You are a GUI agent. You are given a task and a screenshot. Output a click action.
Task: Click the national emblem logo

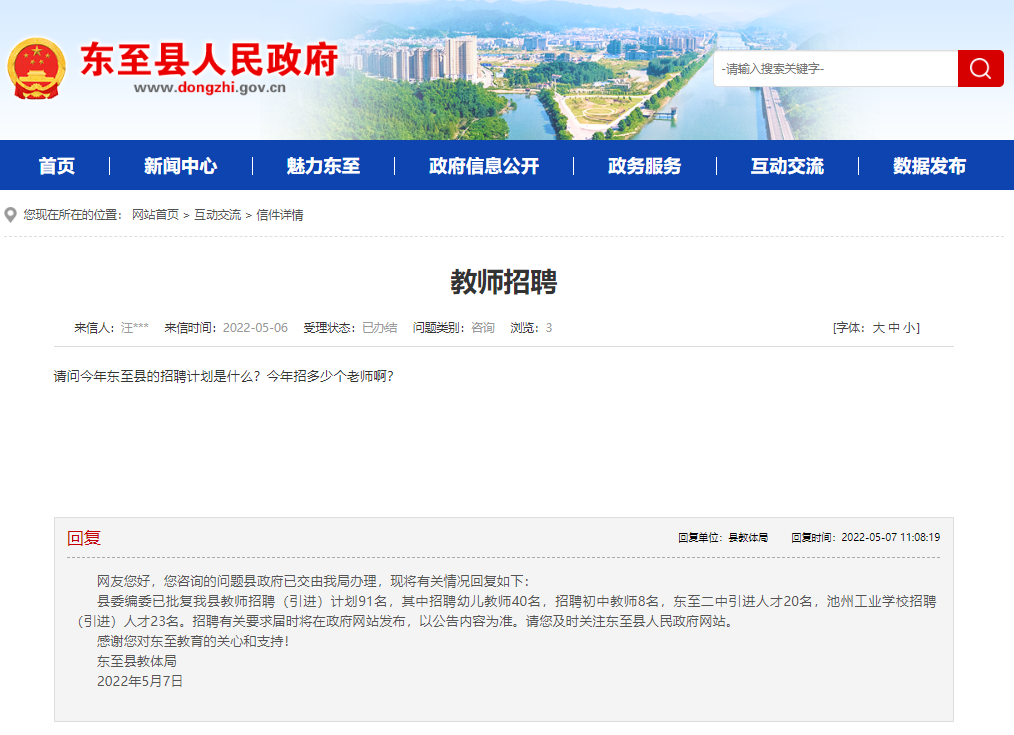coord(36,68)
